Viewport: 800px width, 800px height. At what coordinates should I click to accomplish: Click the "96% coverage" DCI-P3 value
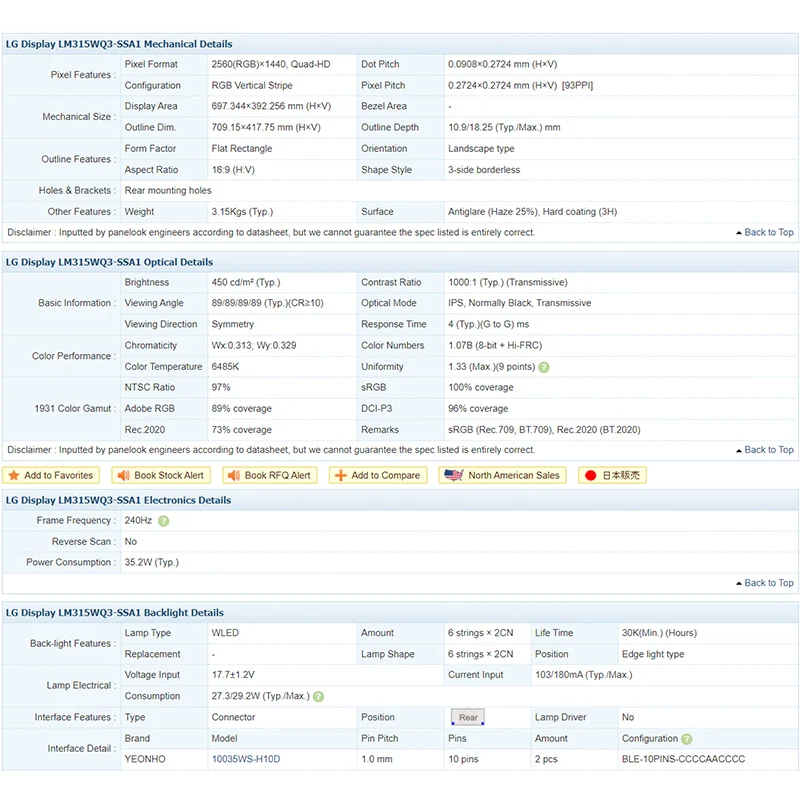[x=478, y=409]
